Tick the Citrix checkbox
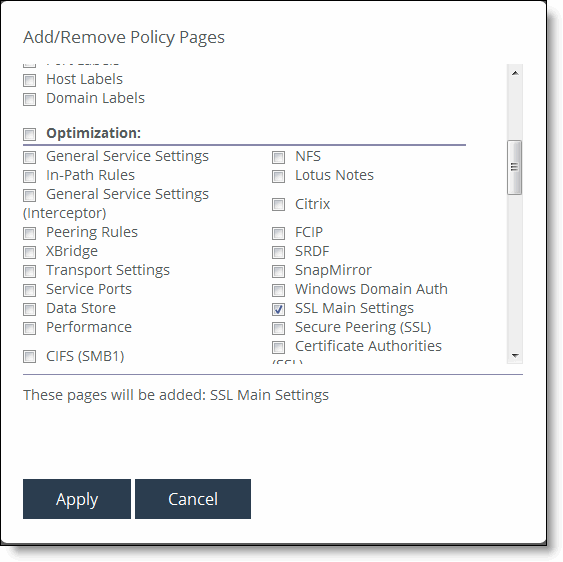The height and width of the screenshot is (562, 563). (x=278, y=205)
